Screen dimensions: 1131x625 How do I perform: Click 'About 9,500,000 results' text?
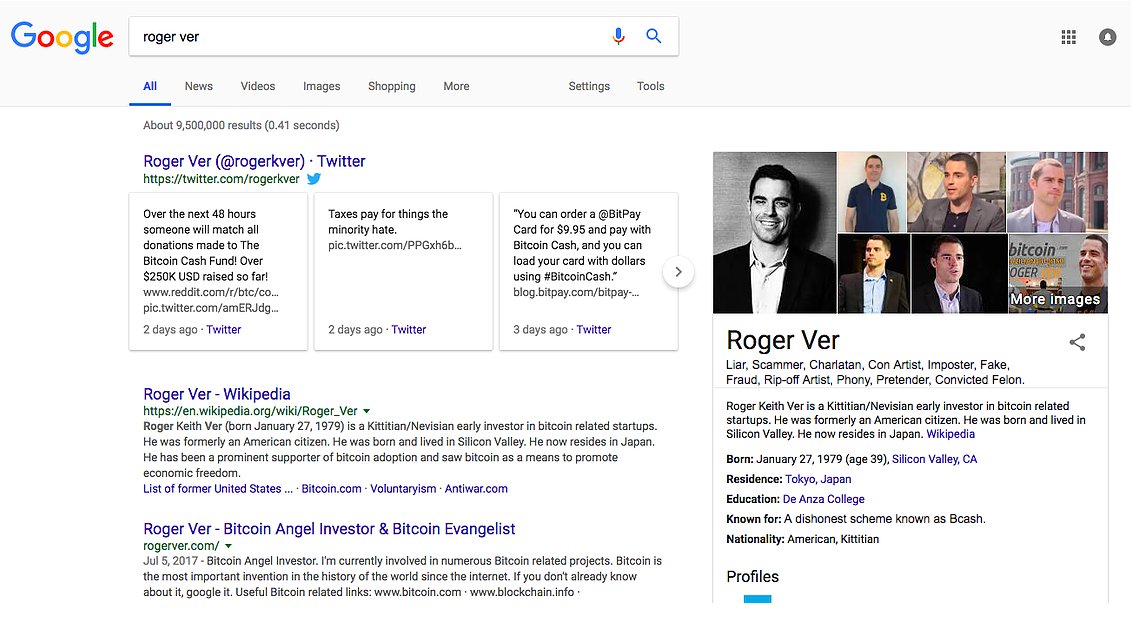[x=241, y=125]
